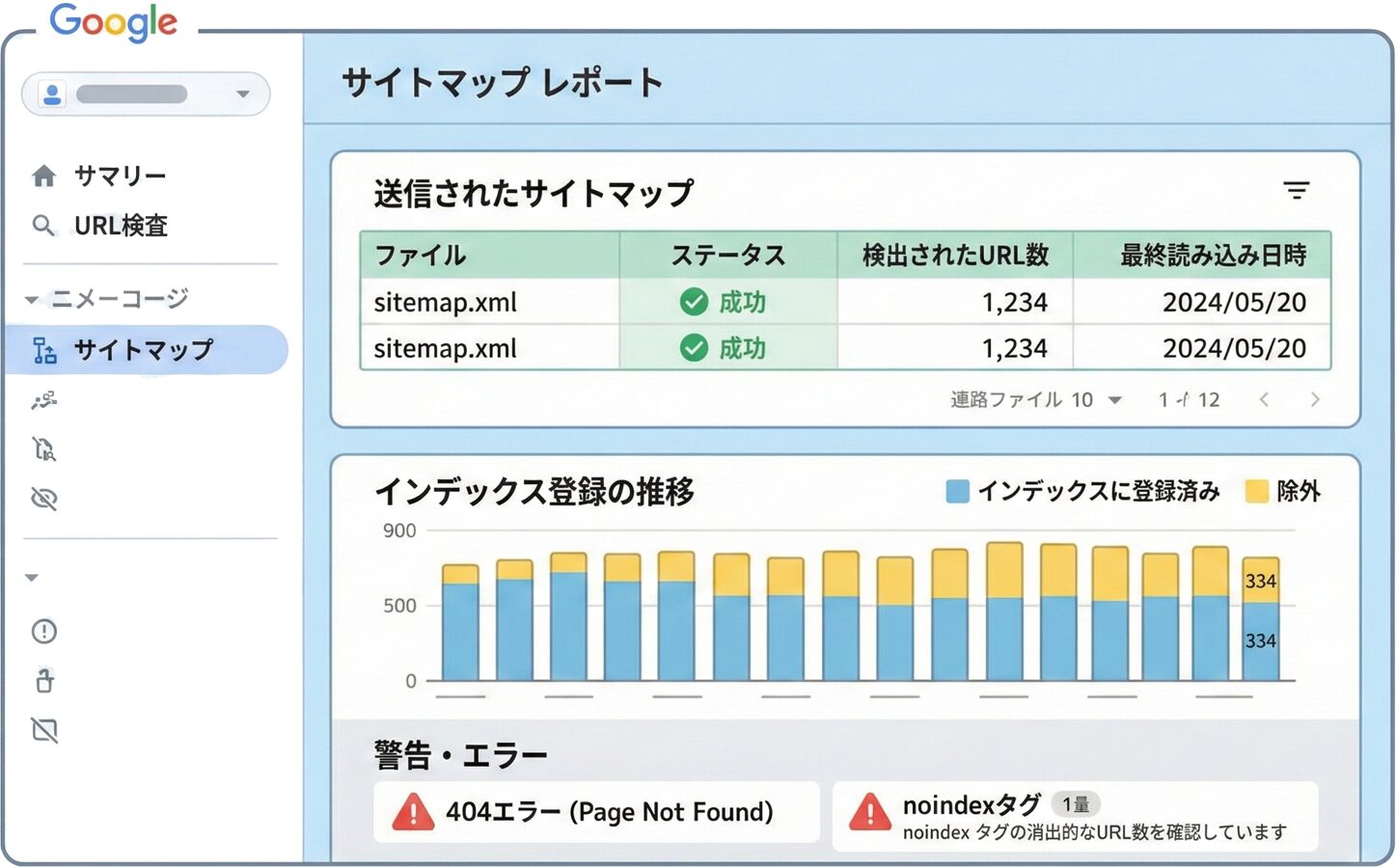1396x868 pixels.
Task: Select the links report icon in sidebar
Action: 45,400
